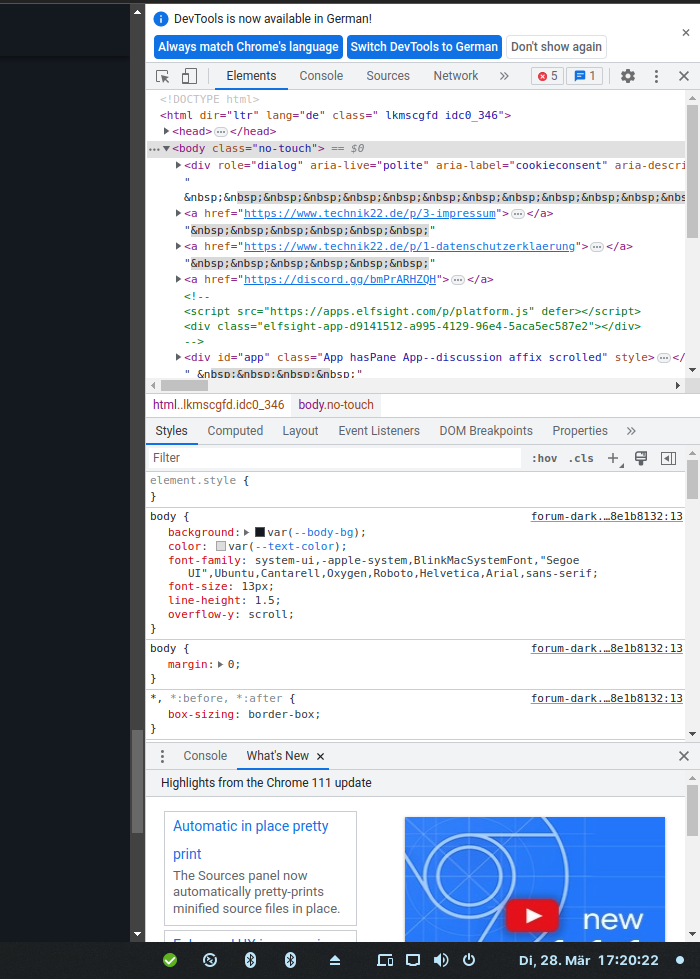Show more styles pane tabs chevron
The width and height of the screenshot is (700, 979).
631,431
